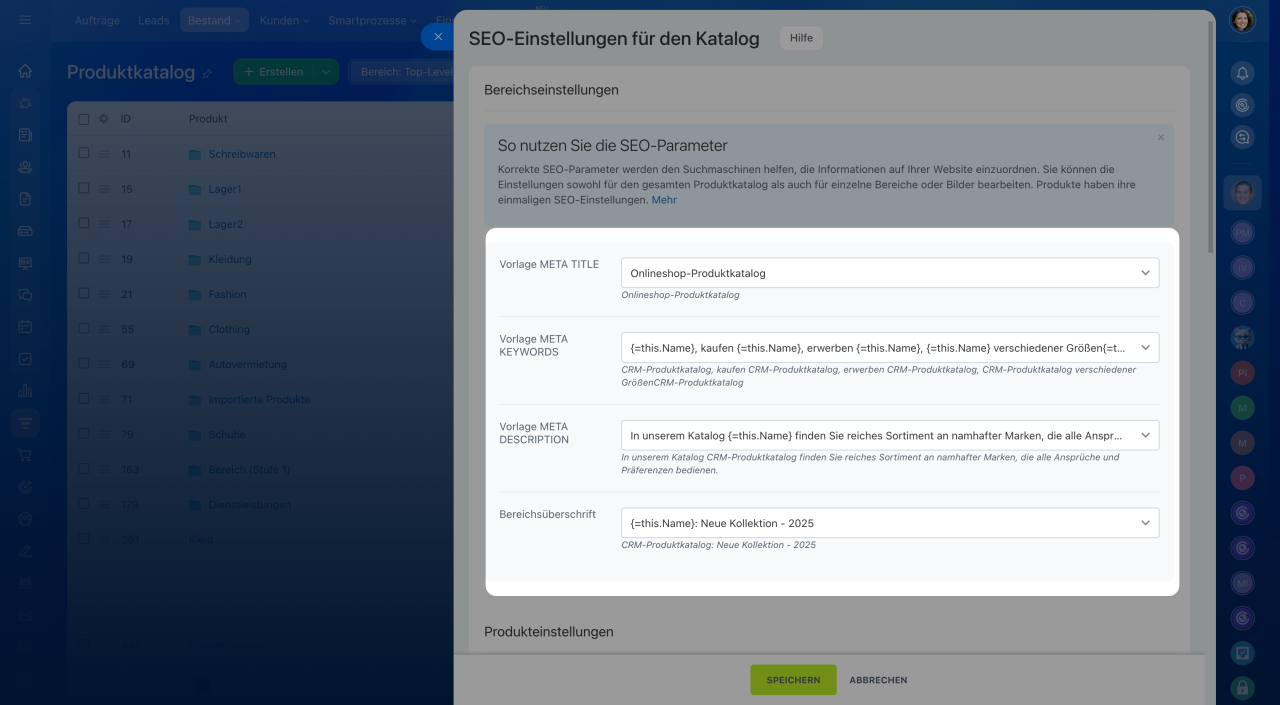Viewport: 1280px width, 705px height.
Task: Open the shopping cart icon in sidebar
Action: point(25,455)
